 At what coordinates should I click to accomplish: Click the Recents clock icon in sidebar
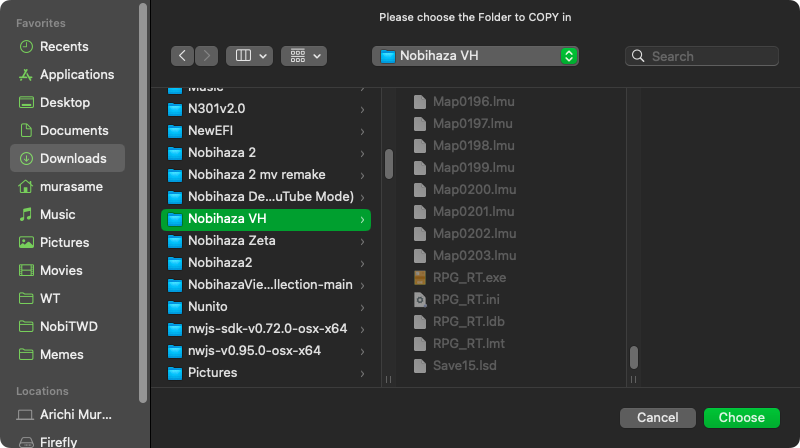click(x=26, y=46)
